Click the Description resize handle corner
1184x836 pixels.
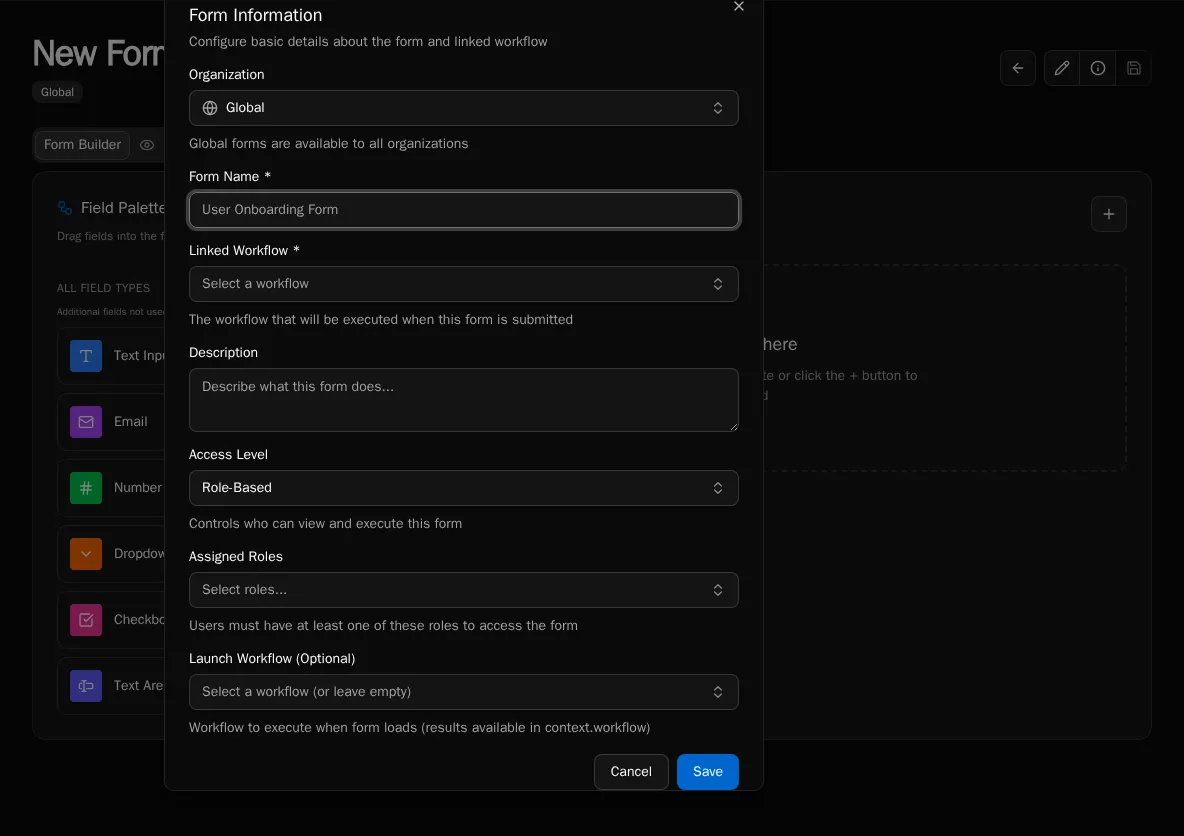pyautogui.click(x=732, y=426)
